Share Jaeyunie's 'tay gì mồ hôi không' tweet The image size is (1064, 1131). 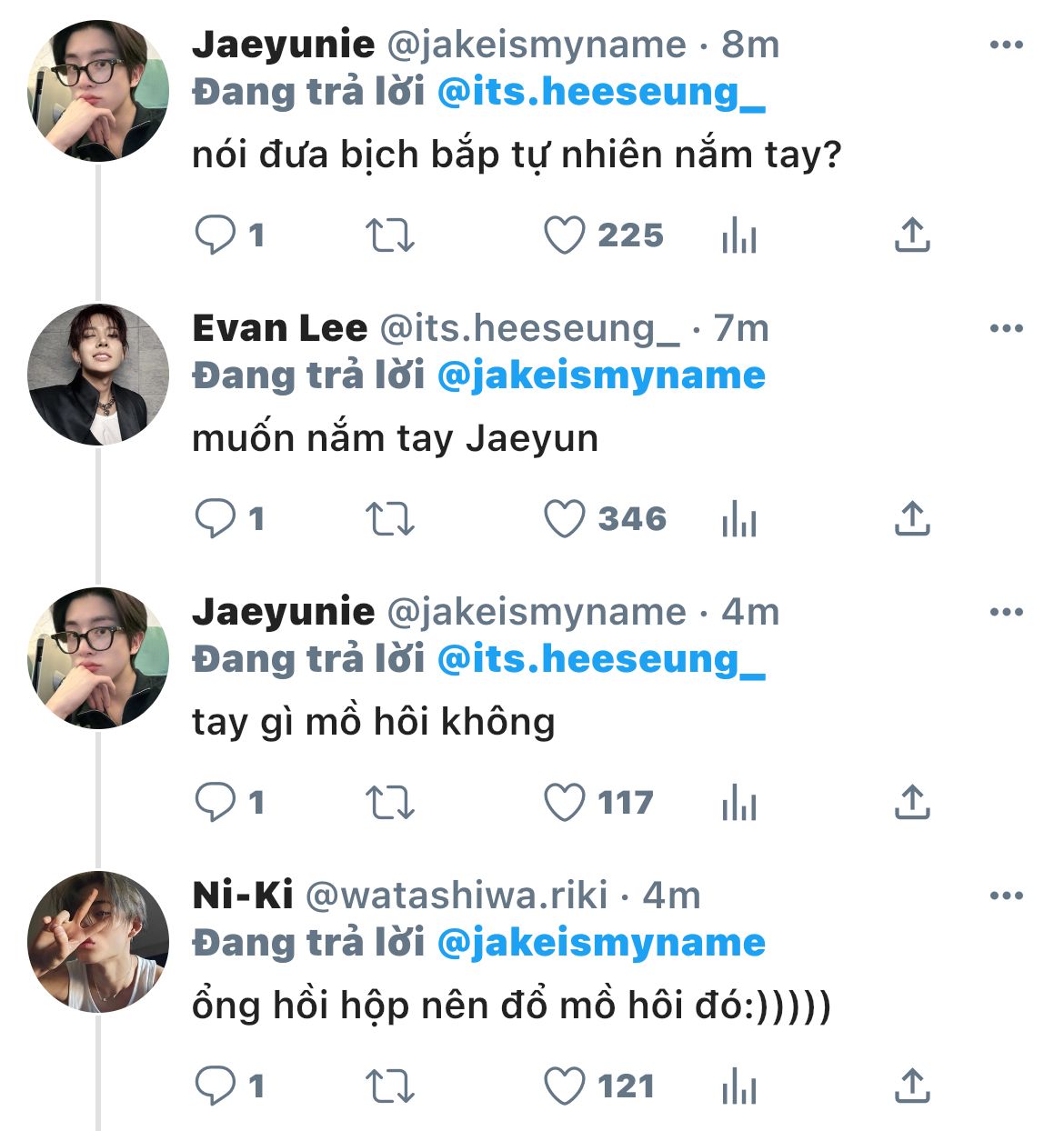click(912, 803)
